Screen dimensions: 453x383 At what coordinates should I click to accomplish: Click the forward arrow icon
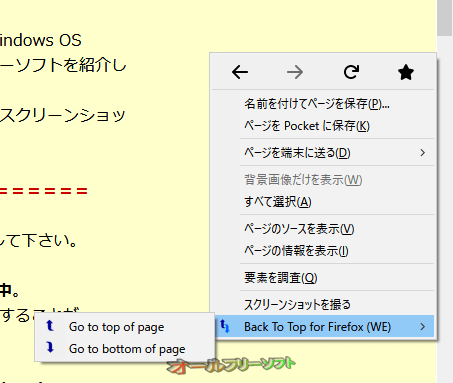point(295,72)
